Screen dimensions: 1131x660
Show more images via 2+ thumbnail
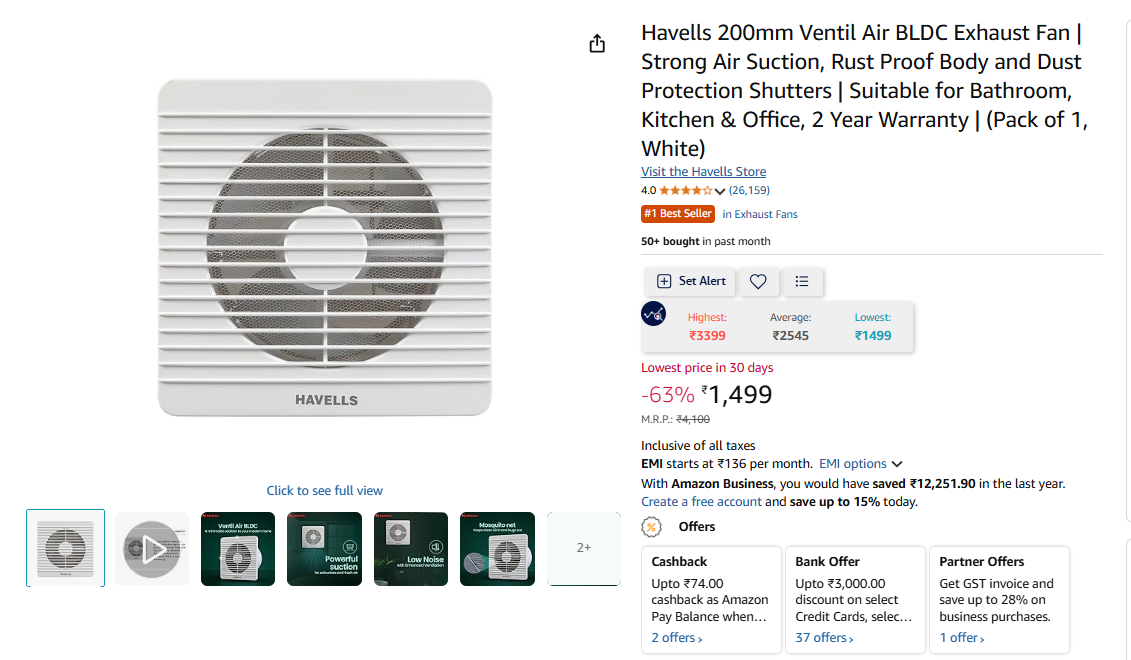pyautogui.click(x=584, y=549)
